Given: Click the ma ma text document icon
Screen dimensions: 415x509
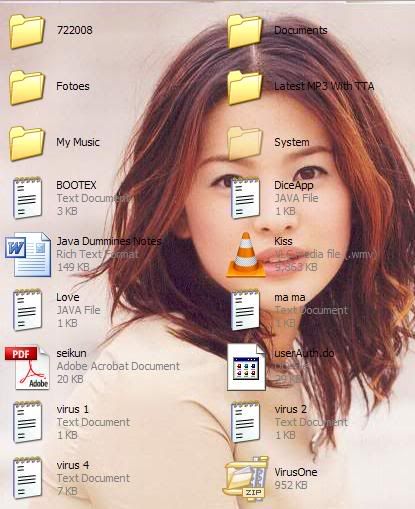Looking at the screenshot, I should [245, 310].
